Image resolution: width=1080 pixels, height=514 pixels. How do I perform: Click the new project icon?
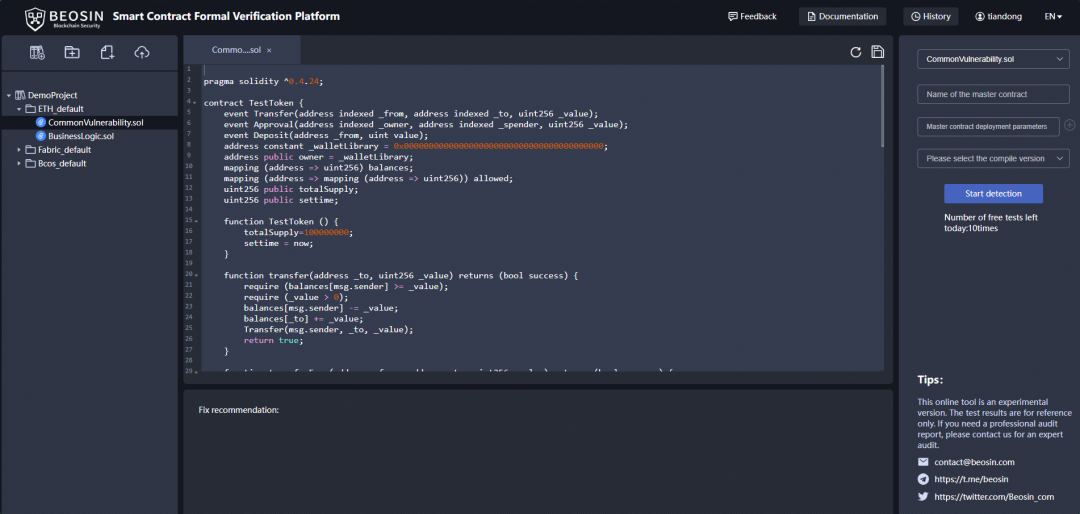(37, 52)
